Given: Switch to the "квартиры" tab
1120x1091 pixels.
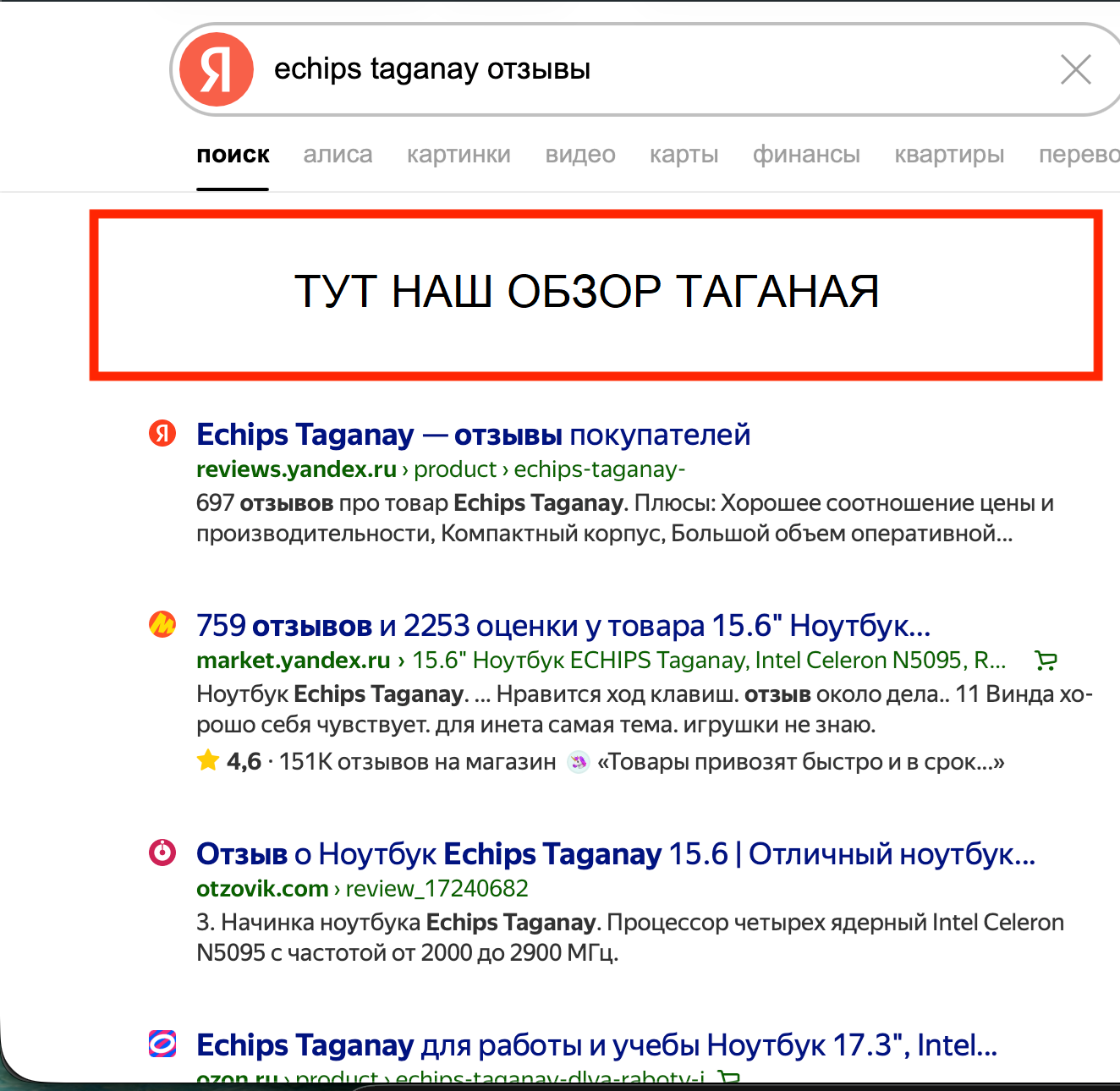Looking at the screenshot, I should (949, 155).
